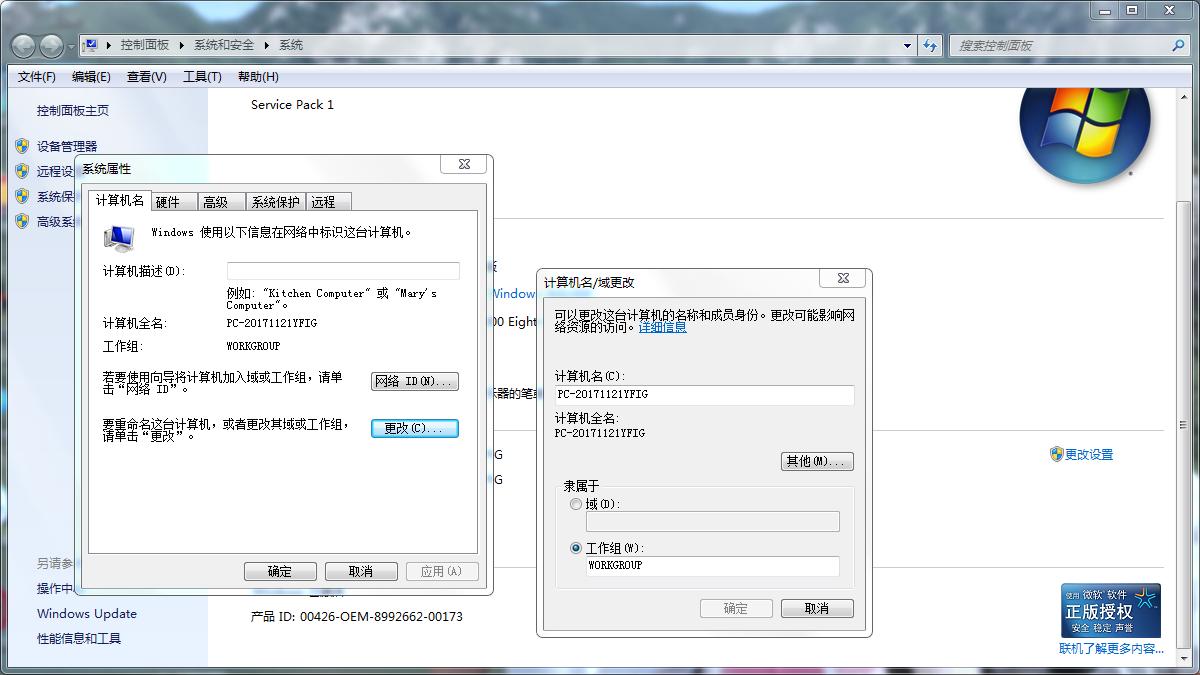The height and width of the screenshot is (675, 1200).
Task: Click the 网络ID(N) button
Action: (414, 381)
